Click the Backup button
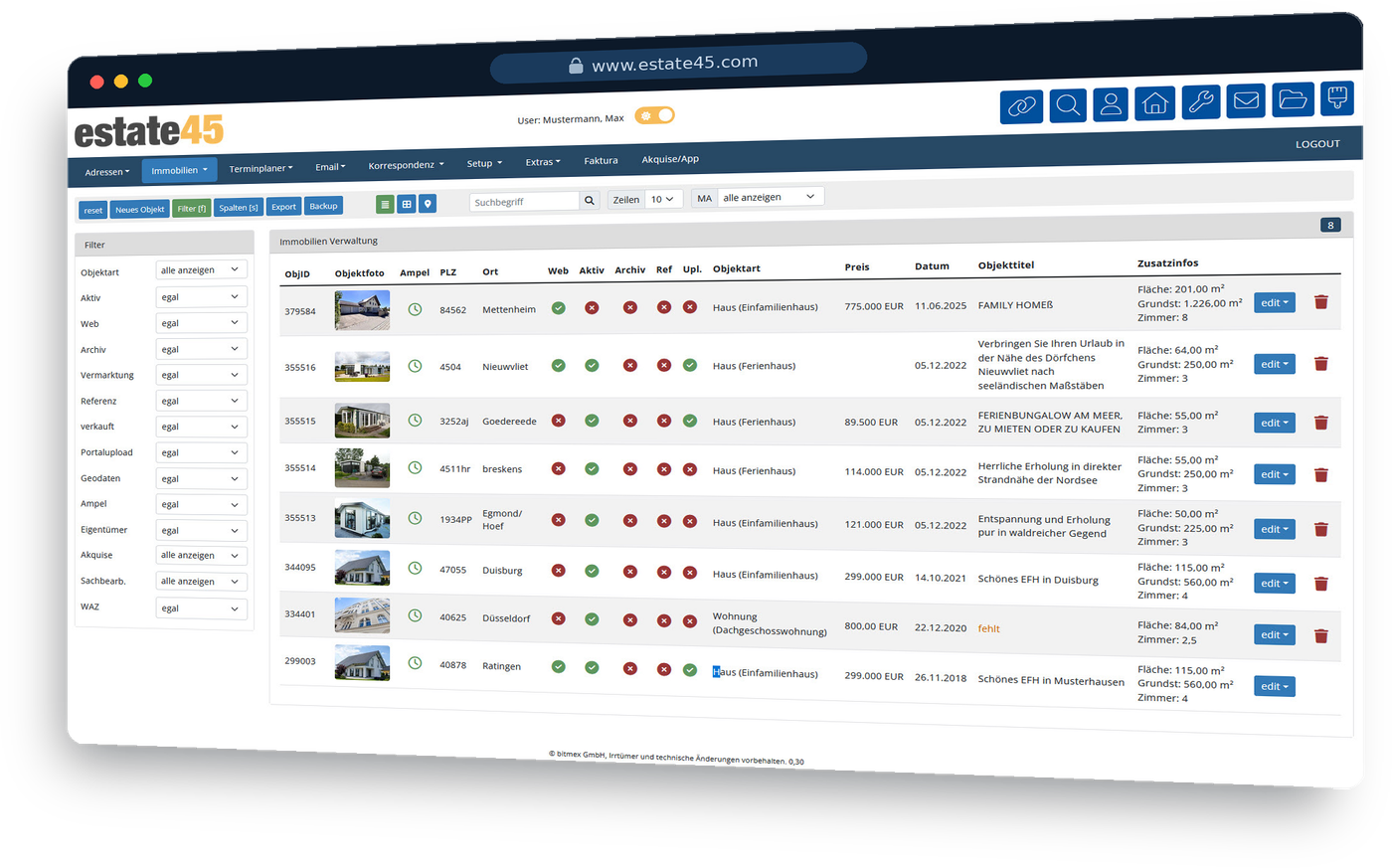 [323, 206]
